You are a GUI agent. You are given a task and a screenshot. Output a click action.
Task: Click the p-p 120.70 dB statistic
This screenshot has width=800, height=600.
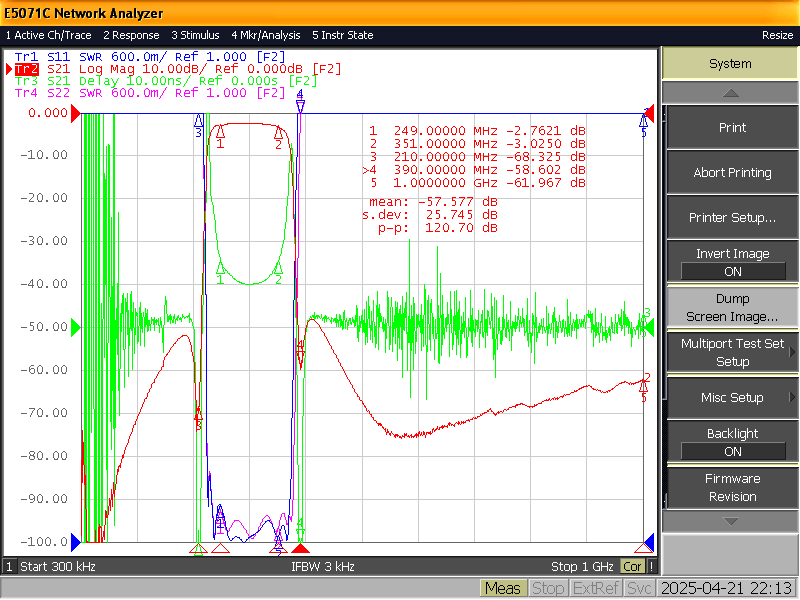[437, 228]
